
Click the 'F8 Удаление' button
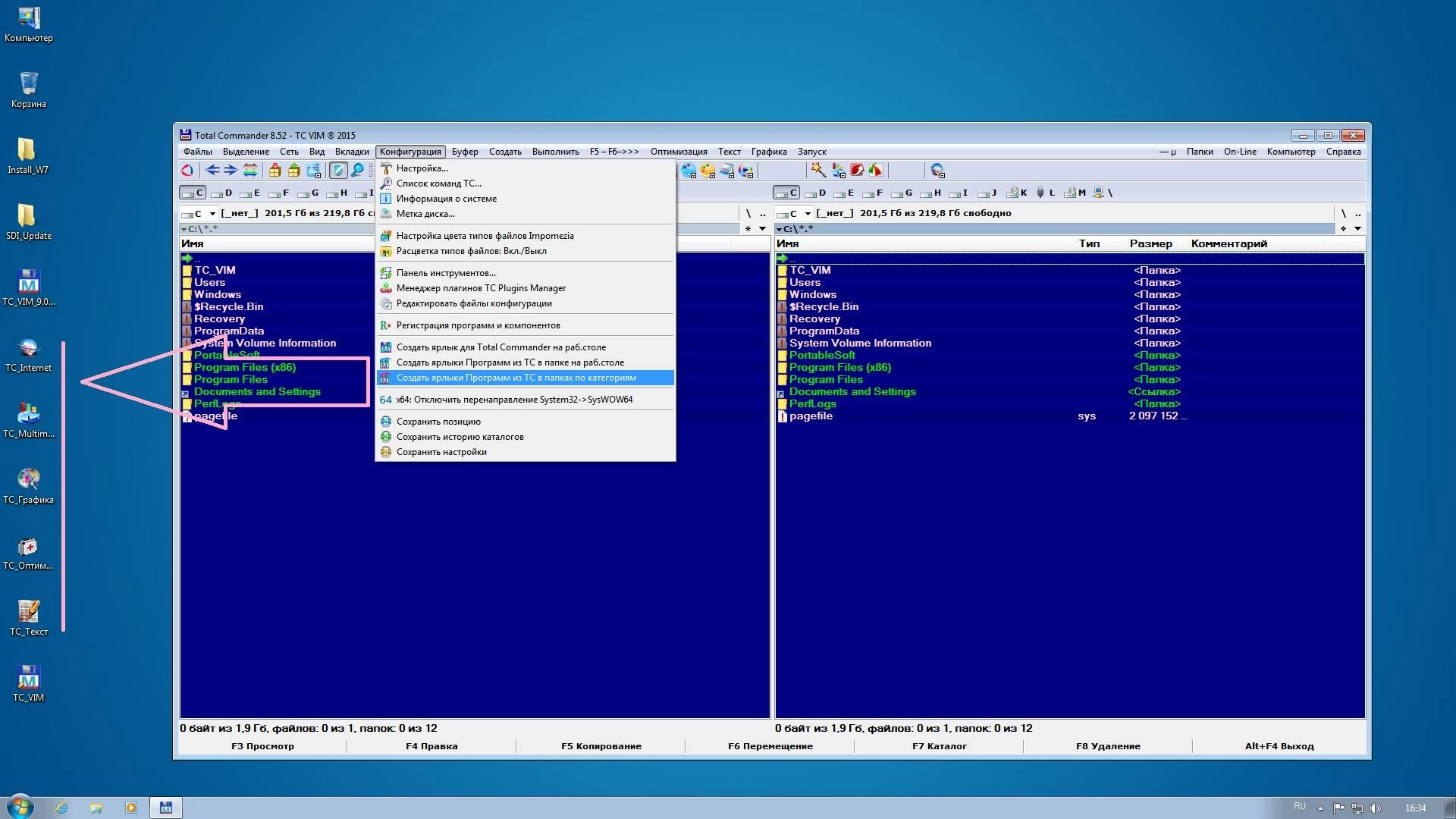click(x=1108, y=747)
